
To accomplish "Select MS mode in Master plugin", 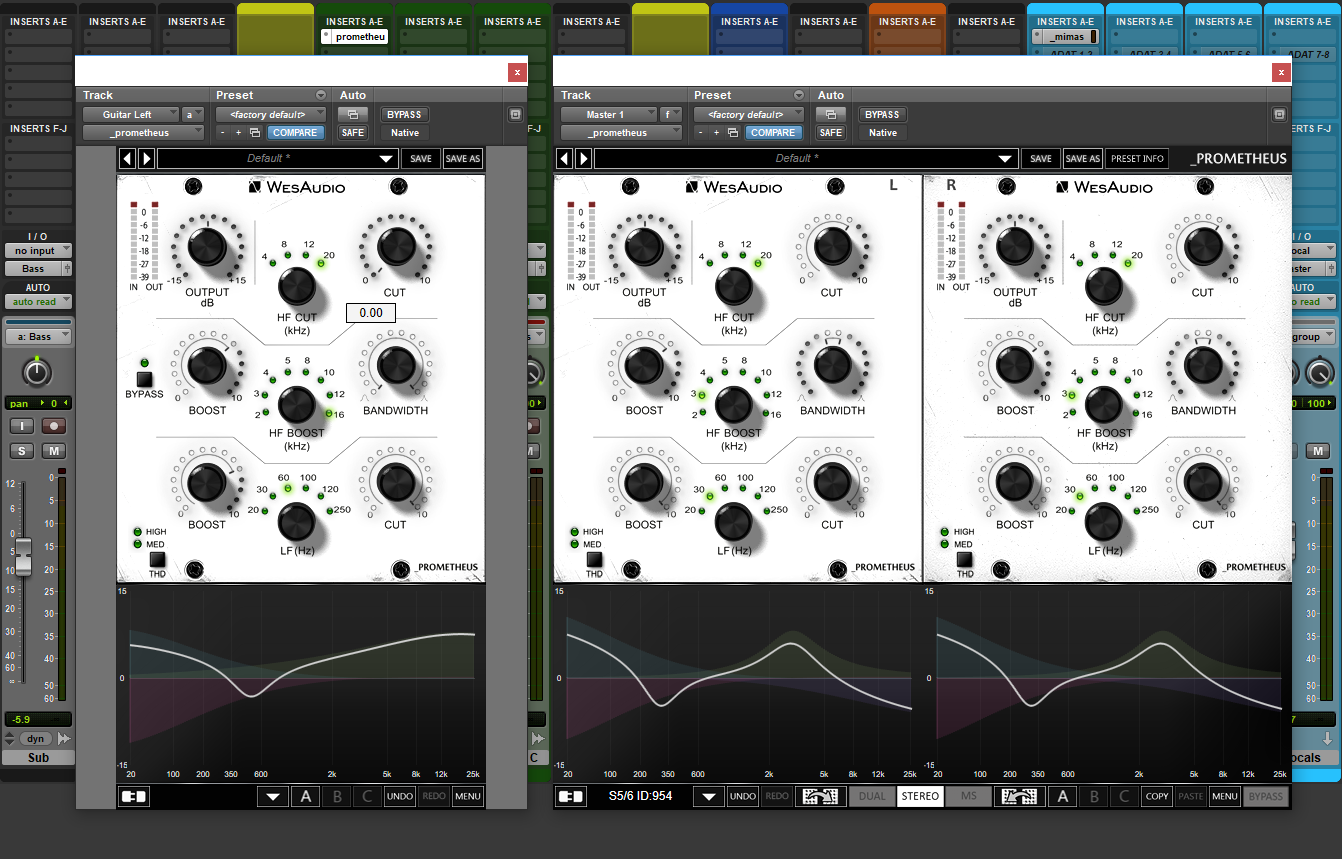I will [x=969, y=797].
